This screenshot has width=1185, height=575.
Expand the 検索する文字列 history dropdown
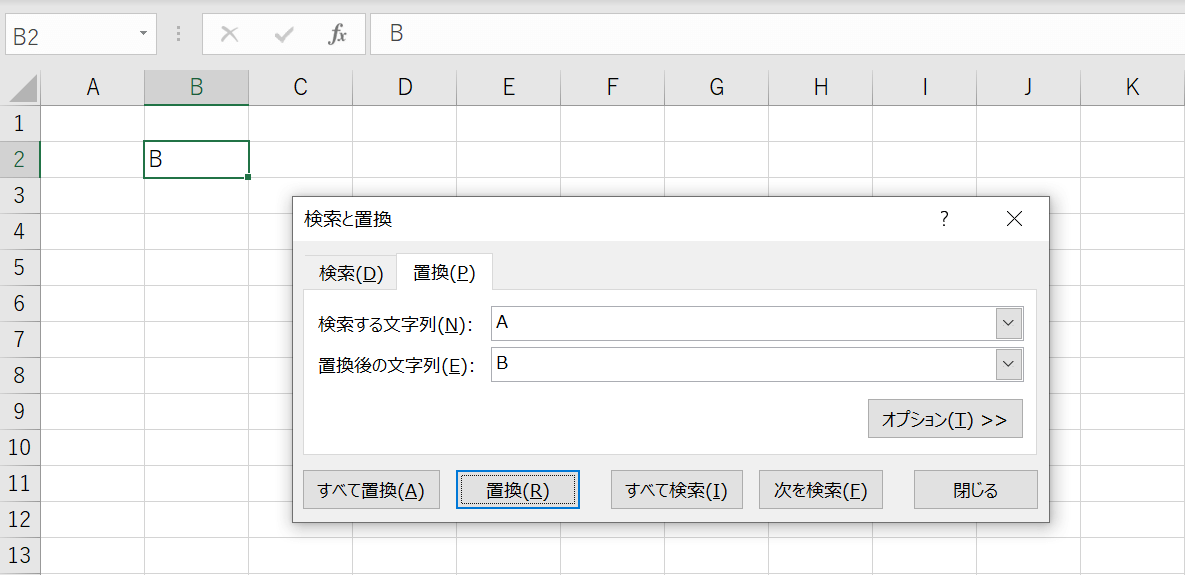pyautogui.click(x=1009, y=324)
